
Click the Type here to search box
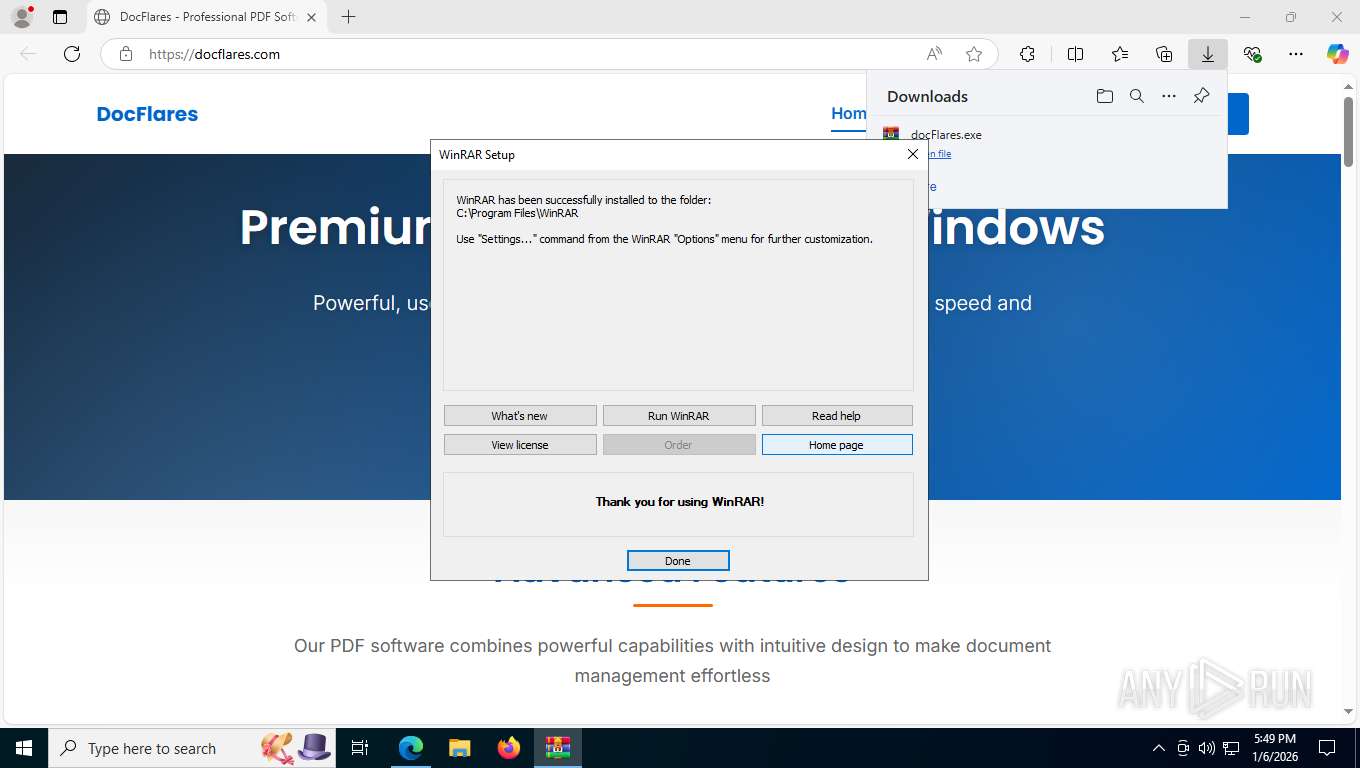(193, 748)
